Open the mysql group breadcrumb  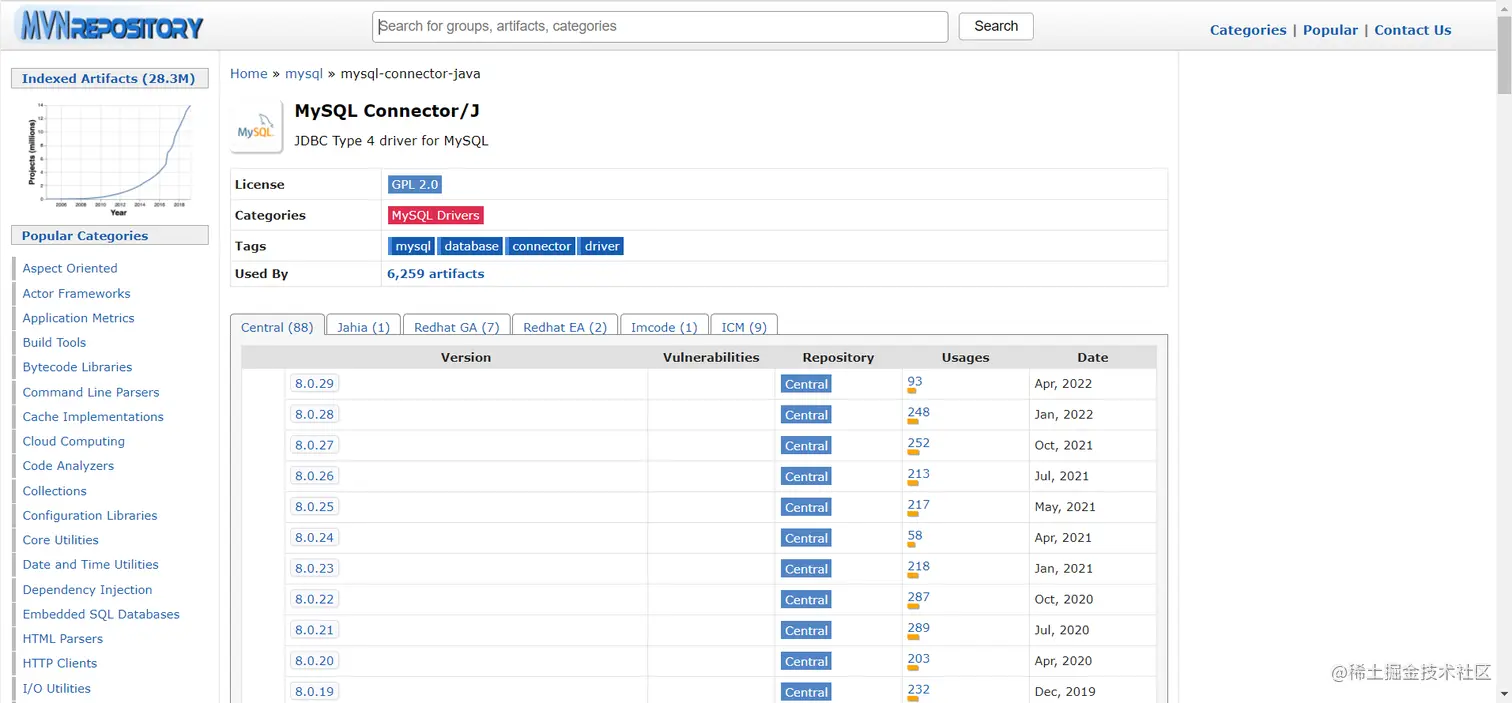(304, 74)
